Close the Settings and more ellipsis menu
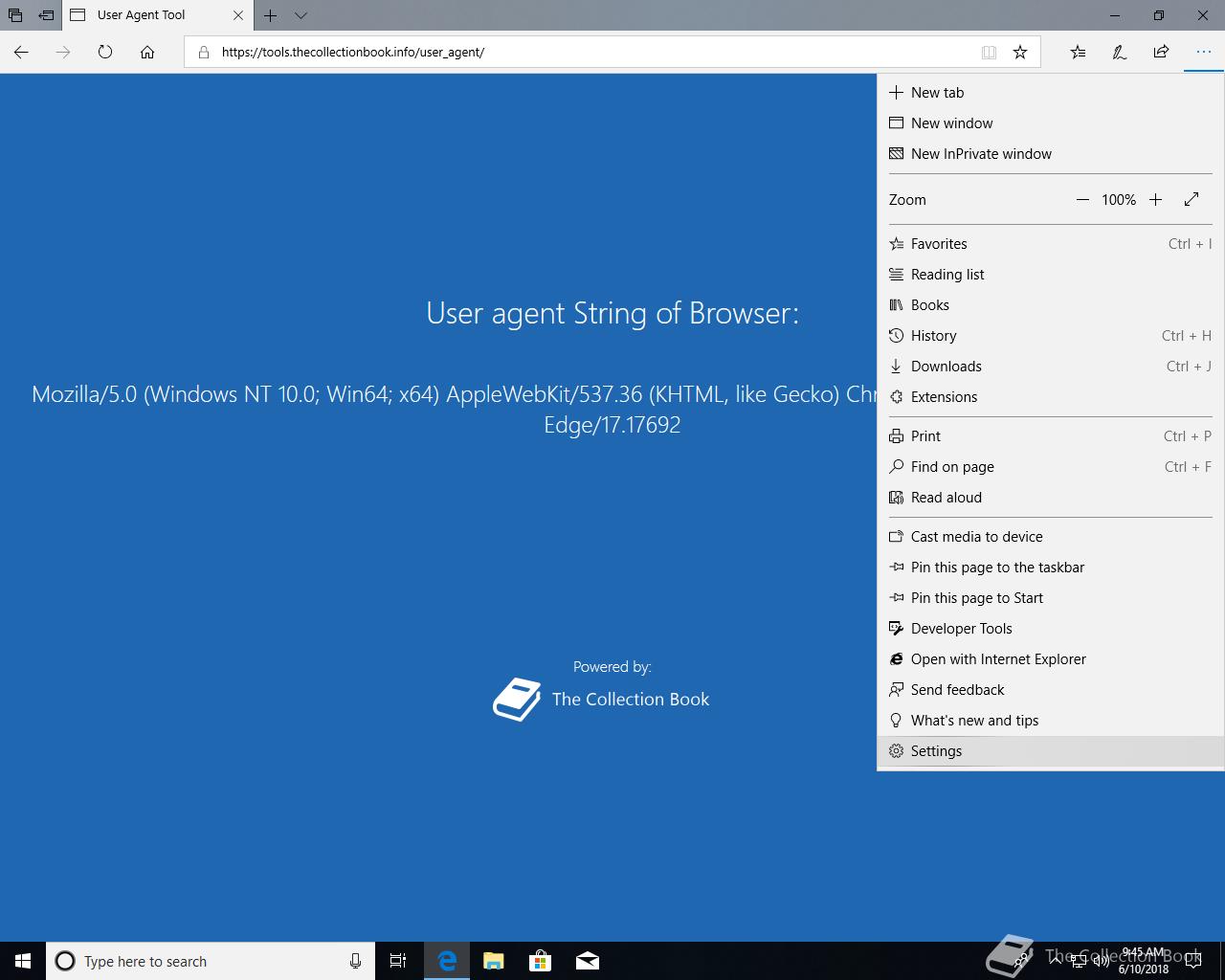 pyautogui.click(x=1203, y=53)
